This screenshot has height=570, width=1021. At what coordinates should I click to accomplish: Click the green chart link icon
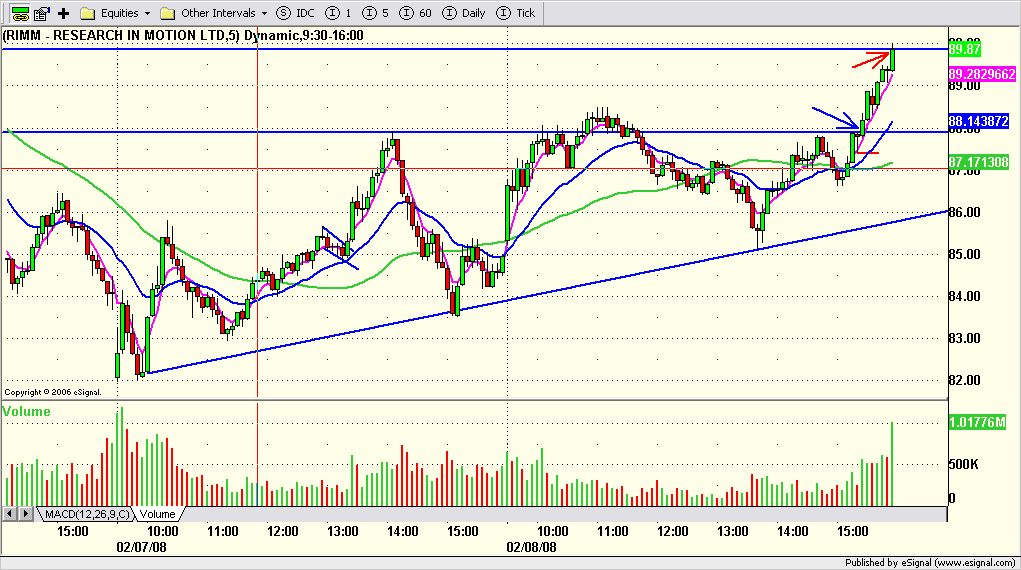(20, 13)
